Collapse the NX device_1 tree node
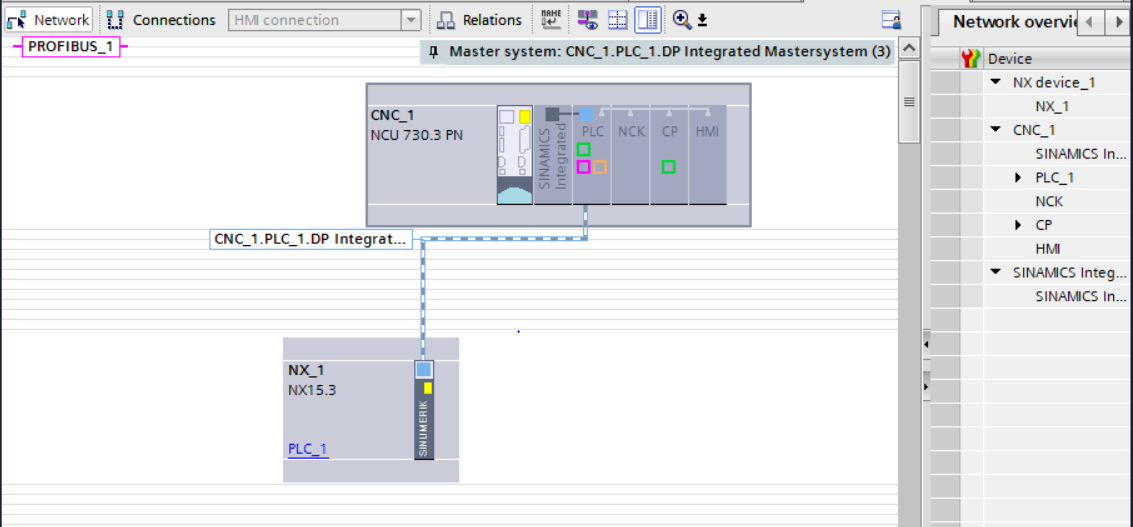The image size is (1133, 527). [x=997, y=82]
